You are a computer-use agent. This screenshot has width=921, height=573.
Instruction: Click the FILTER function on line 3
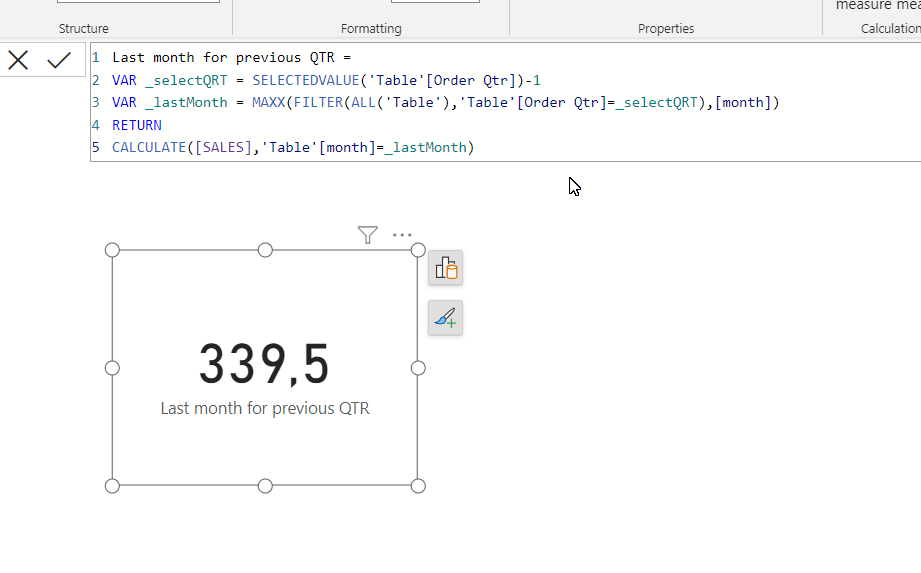point(318,103)
